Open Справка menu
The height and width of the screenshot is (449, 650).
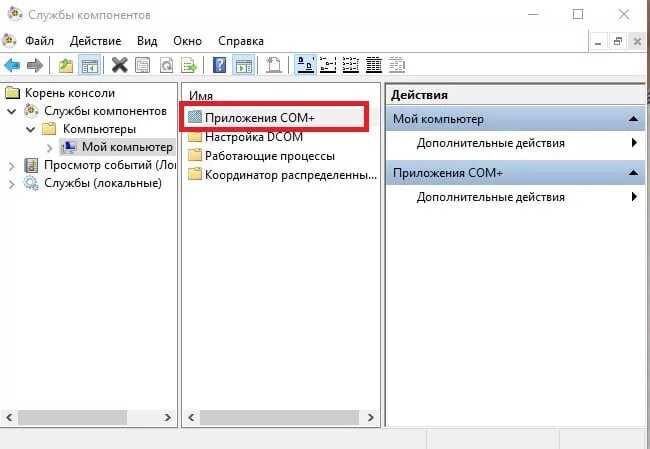pos(241,41)
